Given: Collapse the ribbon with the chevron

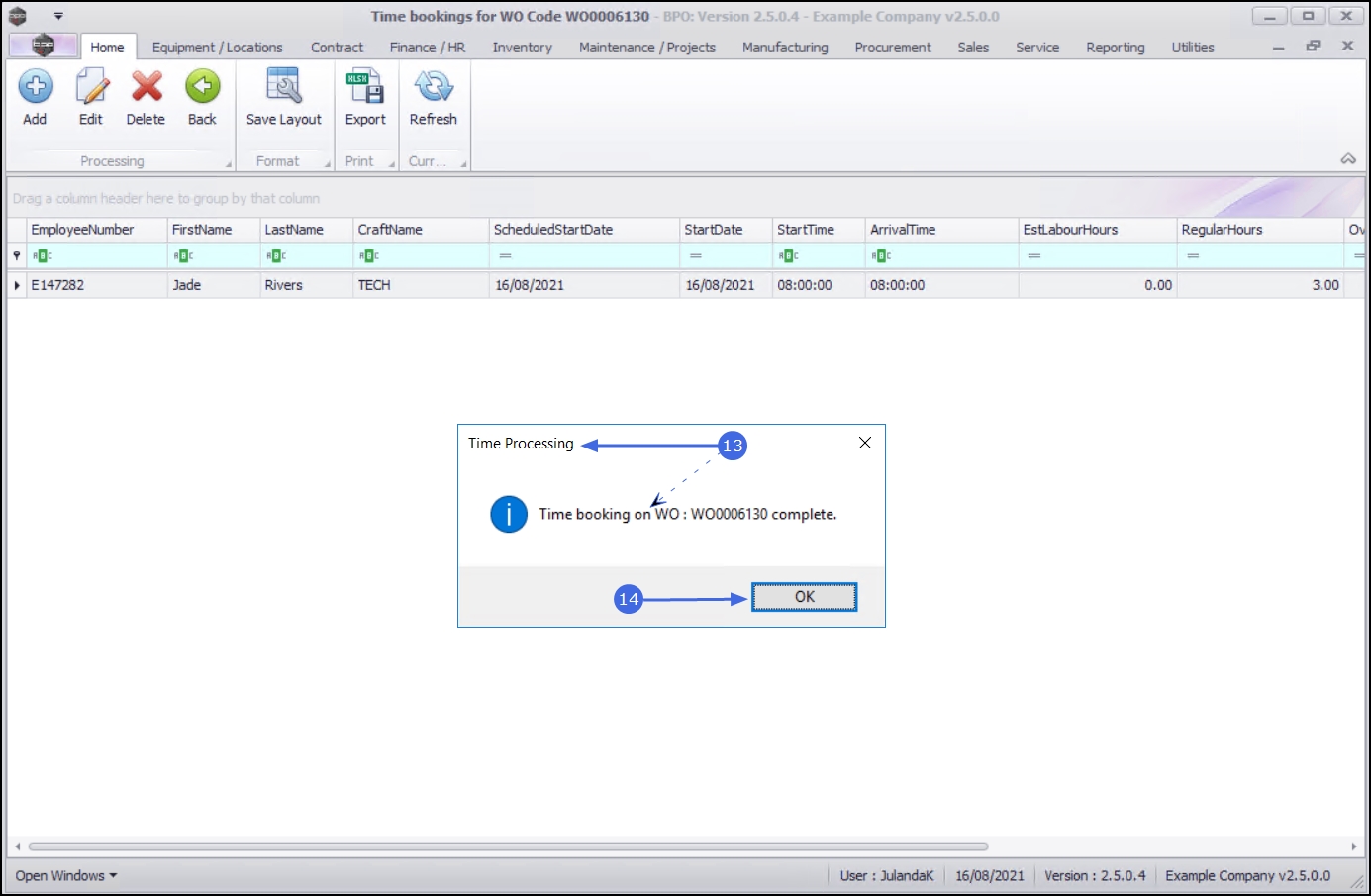Looking at the screenshot, I should click(x=1348, y=159).
